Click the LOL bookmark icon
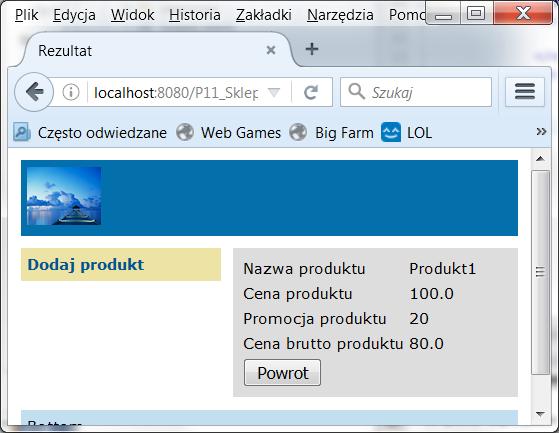559x433 pixels. click(x=391, y=132)
